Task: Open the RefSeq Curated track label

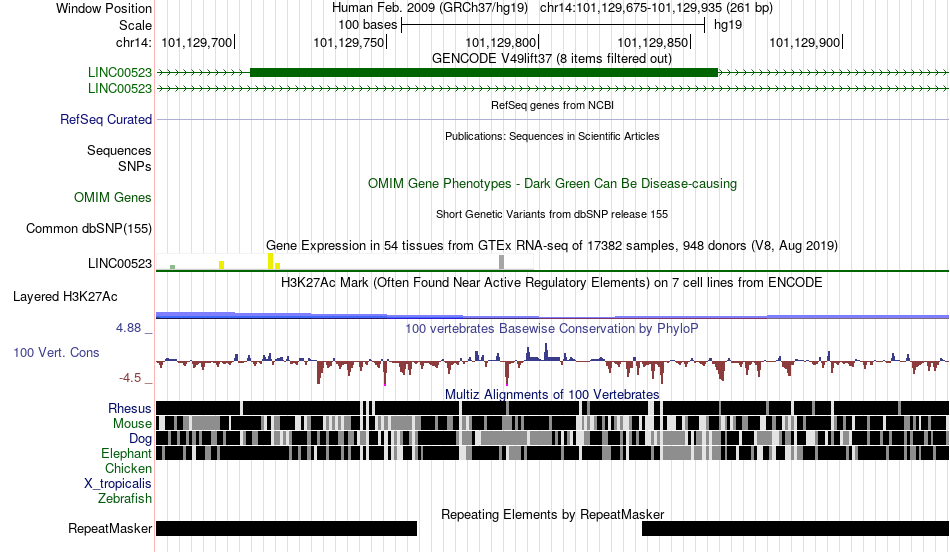Action: [106, 119]
